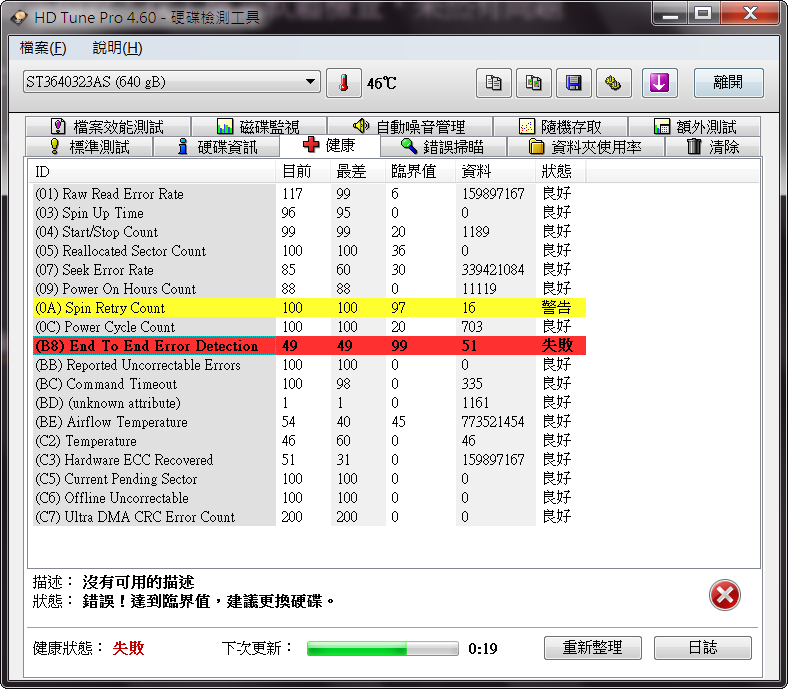Image resolution: width=788 pixels, height=689 pixels.
Task: Click the data value 339421084
Action: pyautogui.click(x=493, y=270)
